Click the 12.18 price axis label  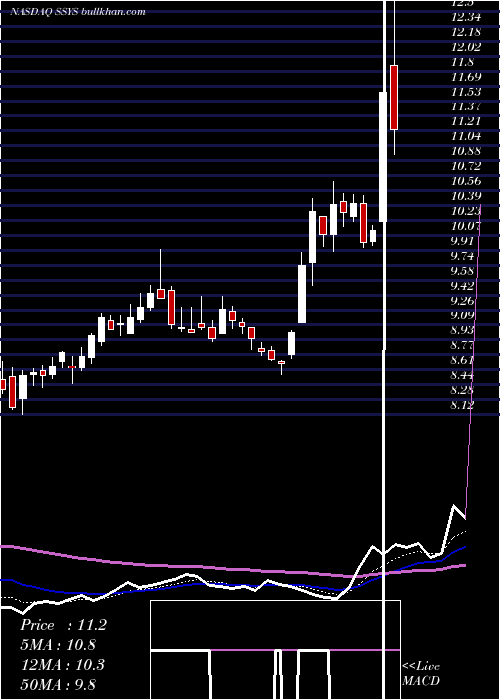466,32
